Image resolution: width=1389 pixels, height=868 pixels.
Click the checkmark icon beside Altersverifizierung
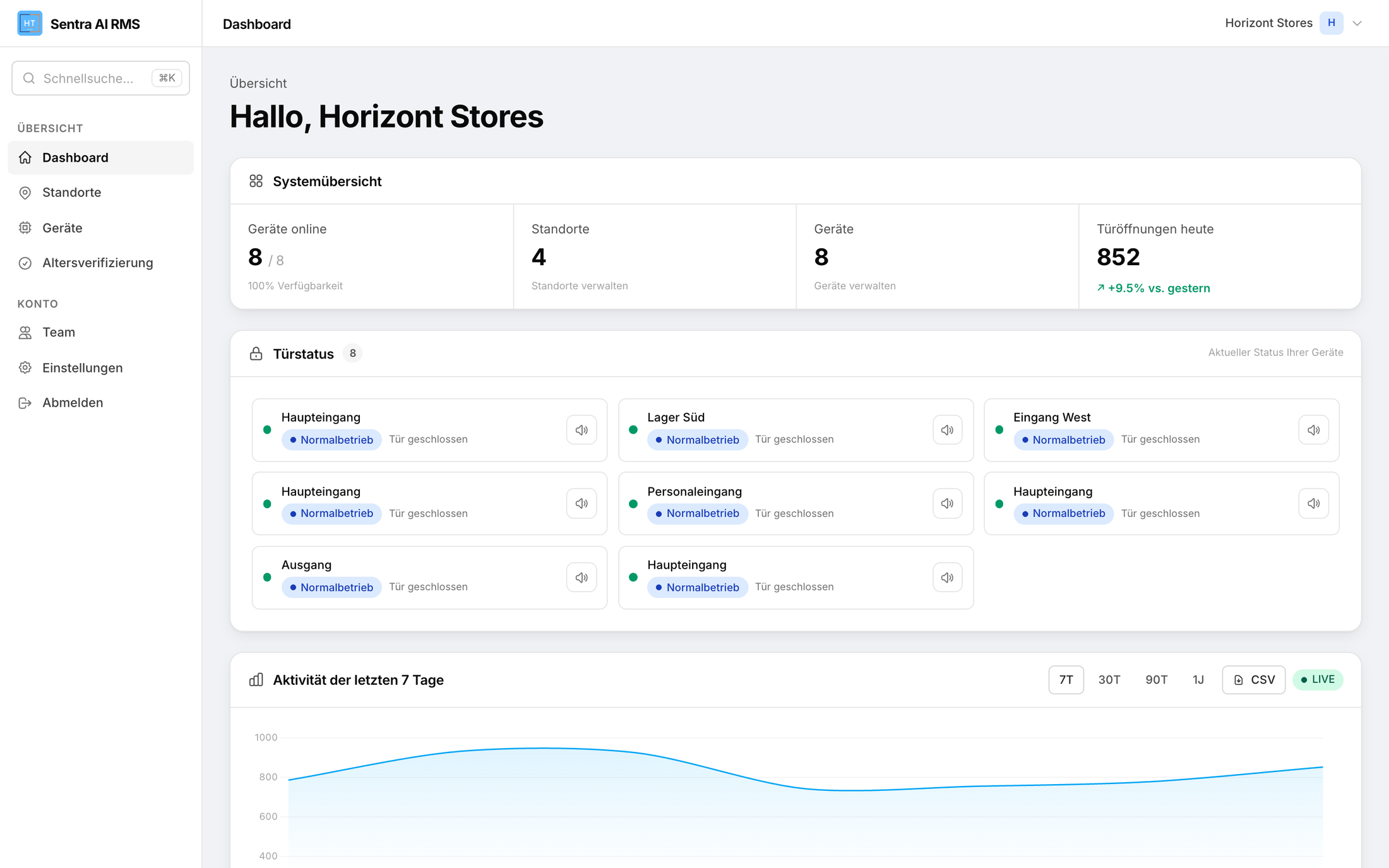click(25, 263)
